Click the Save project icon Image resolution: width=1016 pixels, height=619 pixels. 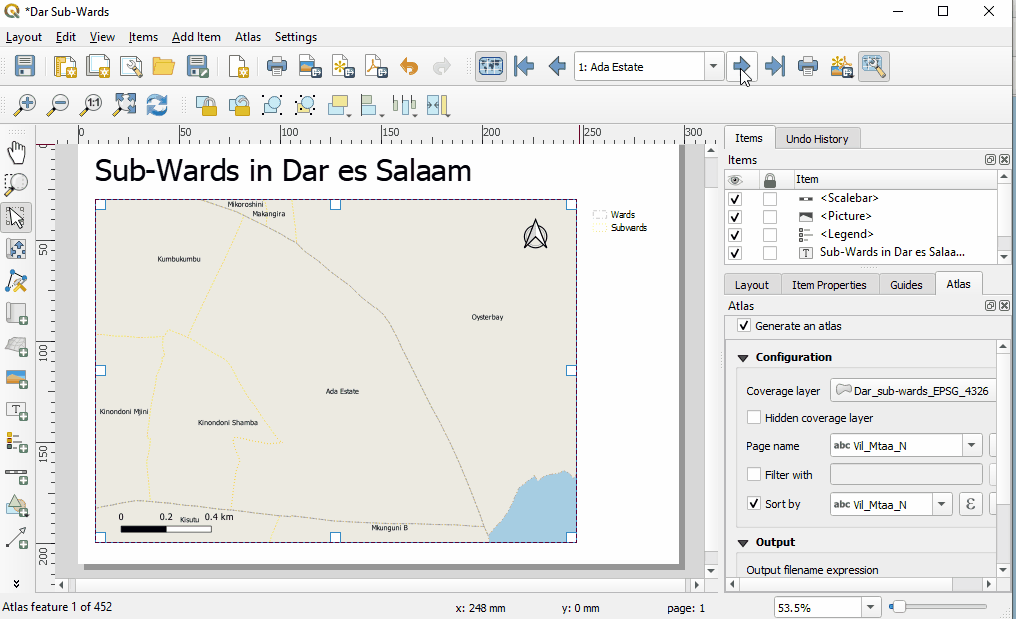pyautogui.click(x=25, y=67)
